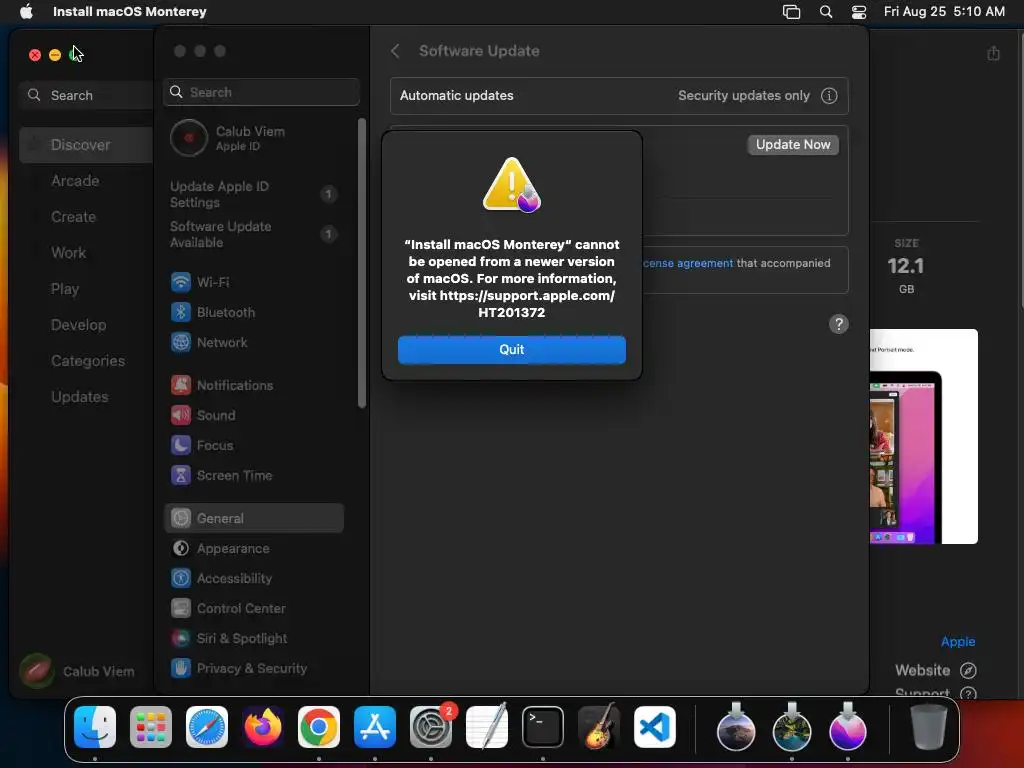Open Appearance settings
Screen dimensions: 1024x768
click(x=253, y=549)
